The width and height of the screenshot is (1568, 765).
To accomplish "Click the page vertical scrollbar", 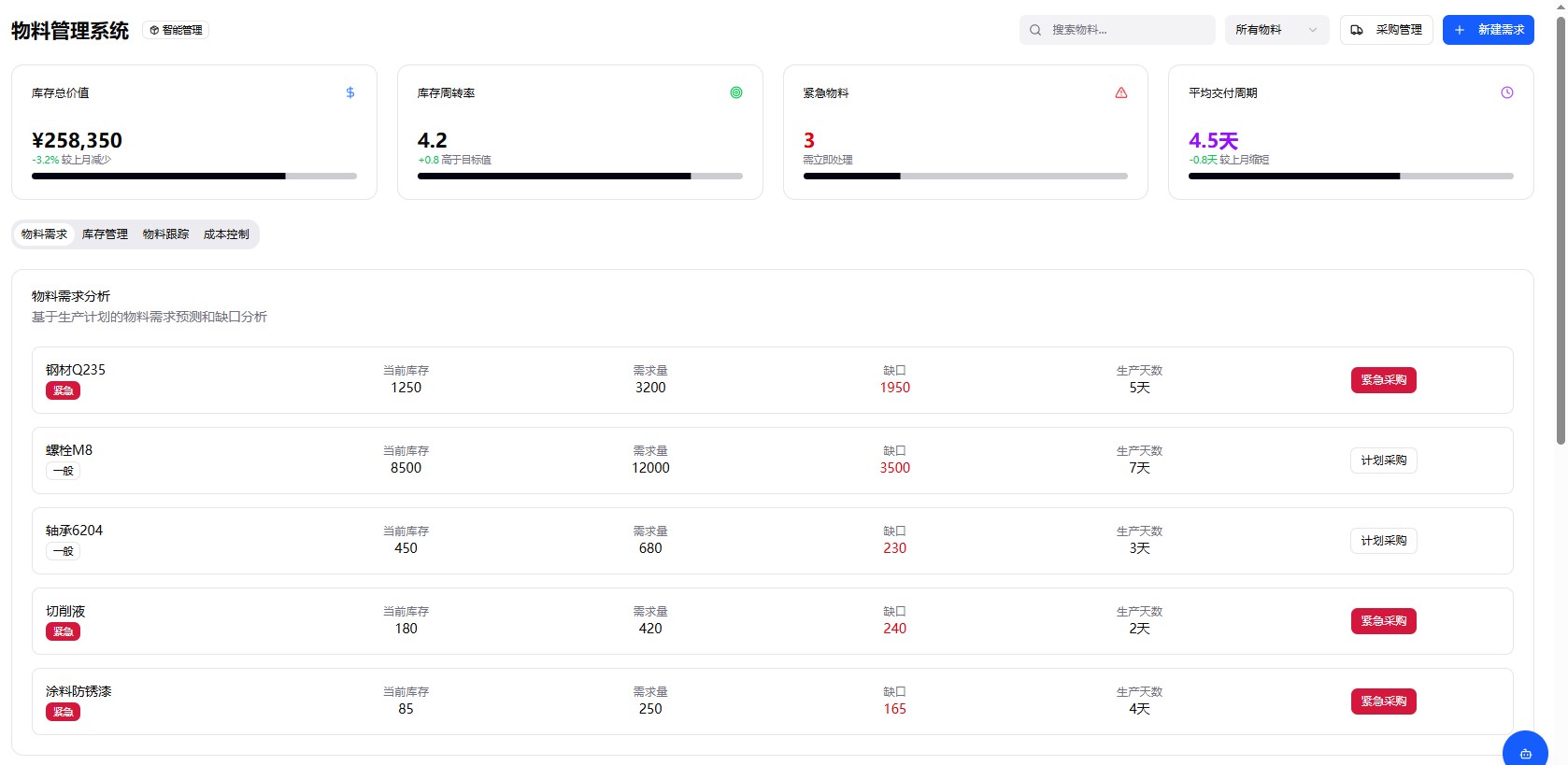I will (x=1561, y=234).
